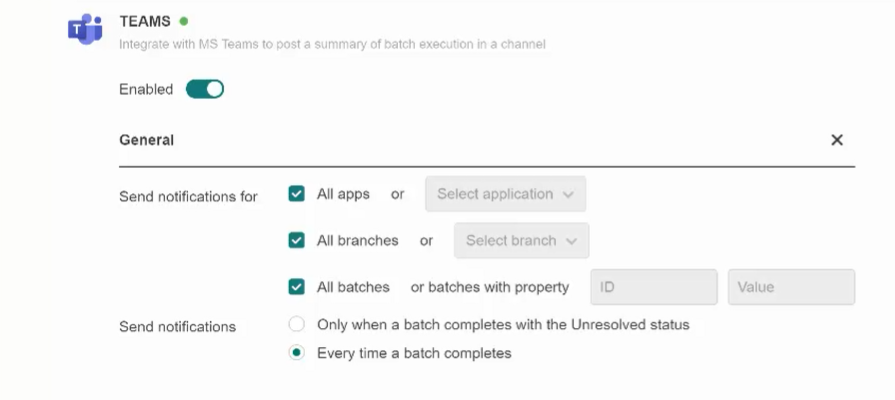Click the All branches label text

(x=357, y=240)
